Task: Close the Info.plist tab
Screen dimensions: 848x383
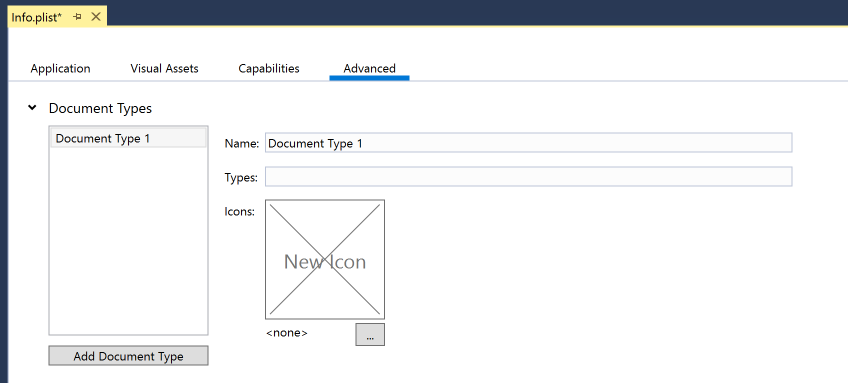Action: [x=96, y=17]
